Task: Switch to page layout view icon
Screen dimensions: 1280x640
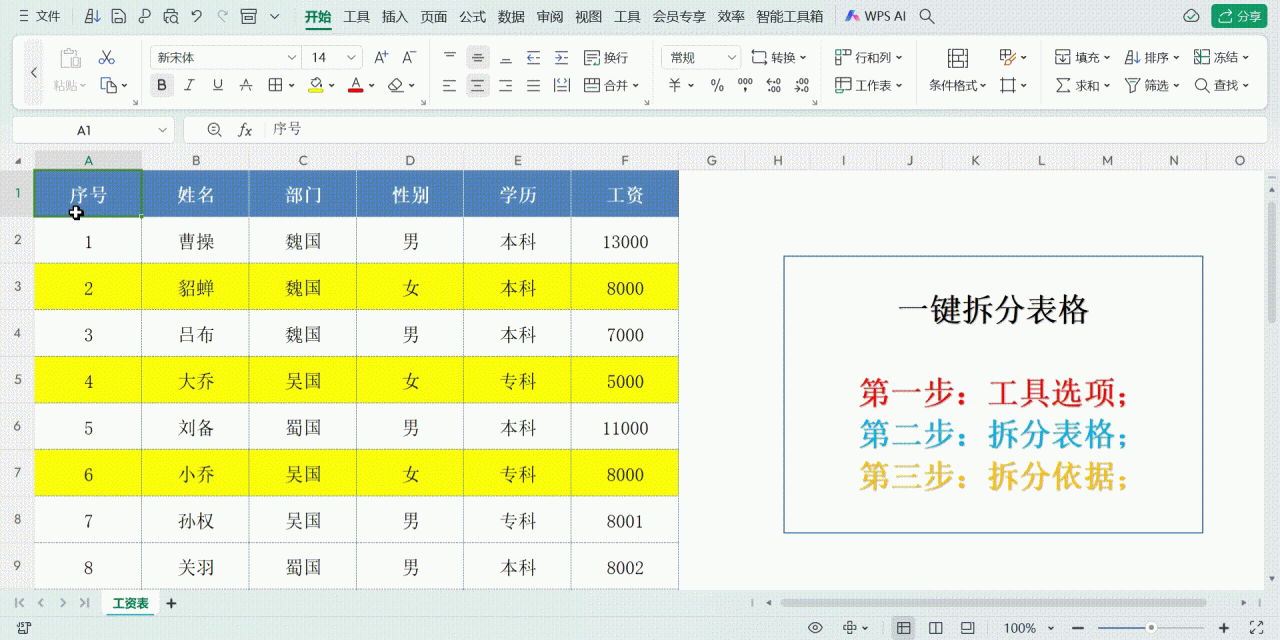Action: (x=936, y=628)
